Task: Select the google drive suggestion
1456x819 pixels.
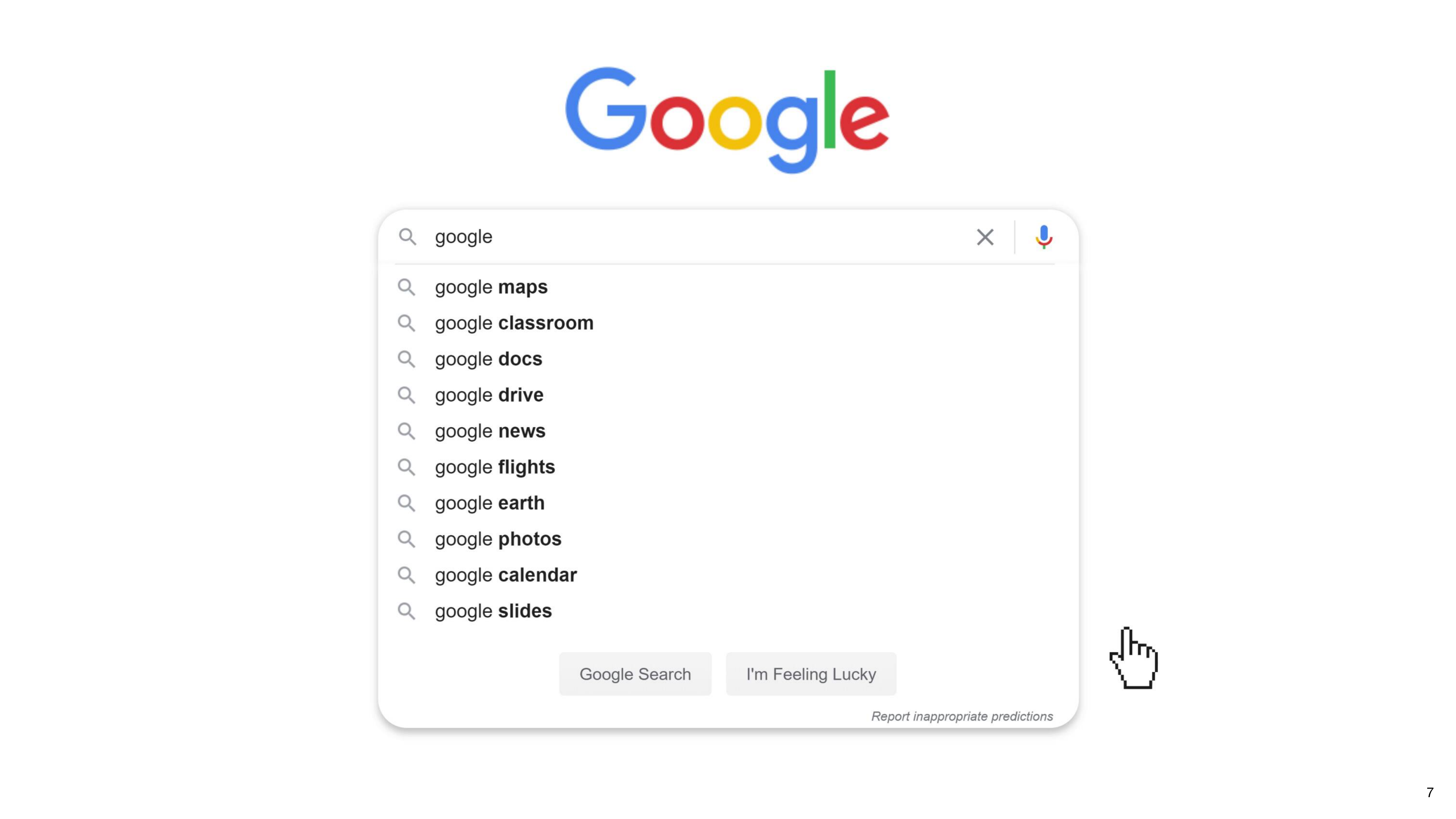Action: tap(728, 395)
